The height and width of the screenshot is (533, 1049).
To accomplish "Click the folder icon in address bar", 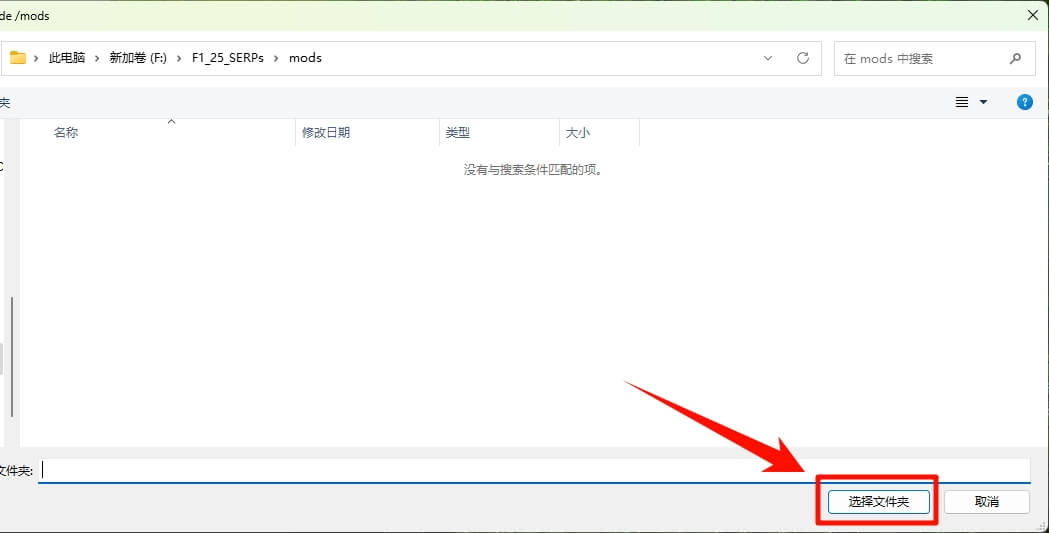I will pos(17,58).
